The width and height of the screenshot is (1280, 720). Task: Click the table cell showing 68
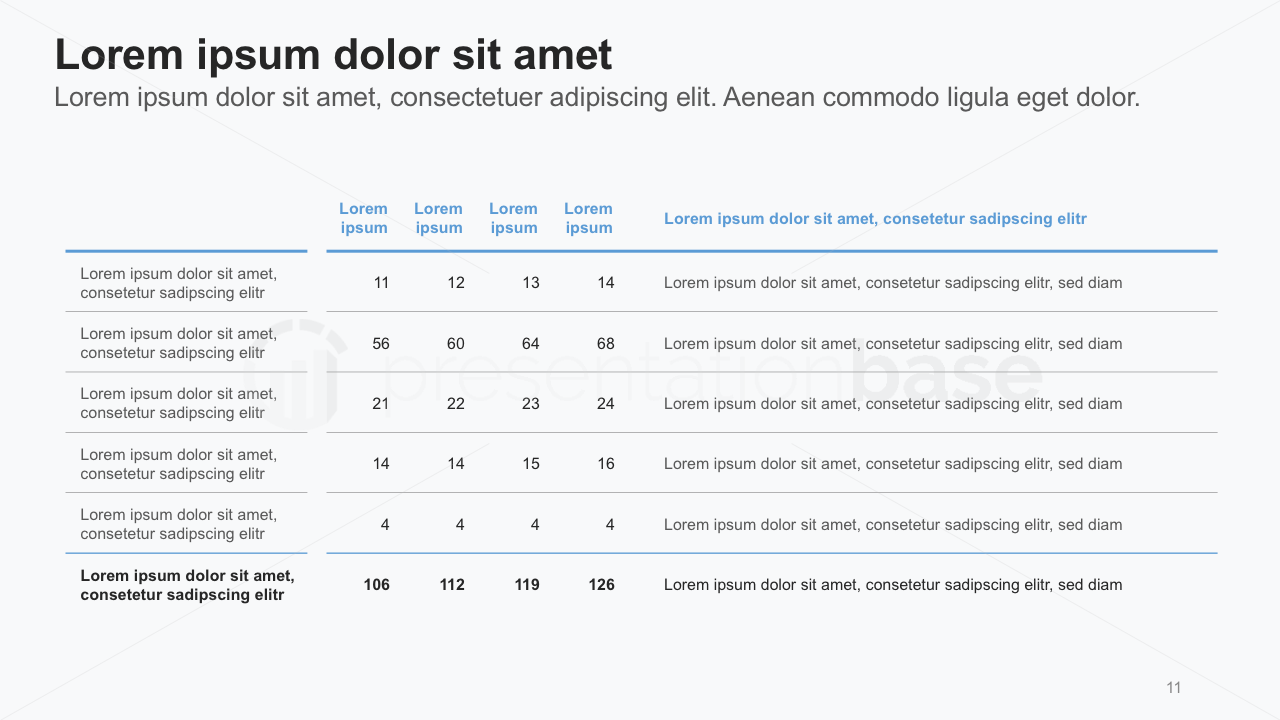click(606, 344)
